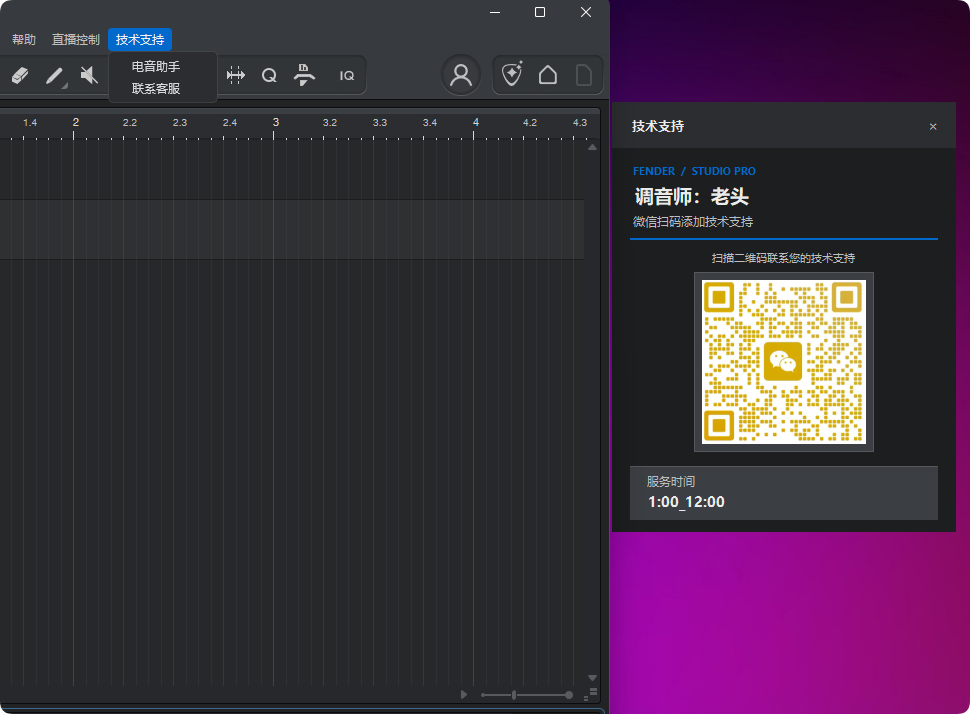This screenshot has height=714, width=970.
Task: Click ruler marker 3.2
Action: pos(330,123)
